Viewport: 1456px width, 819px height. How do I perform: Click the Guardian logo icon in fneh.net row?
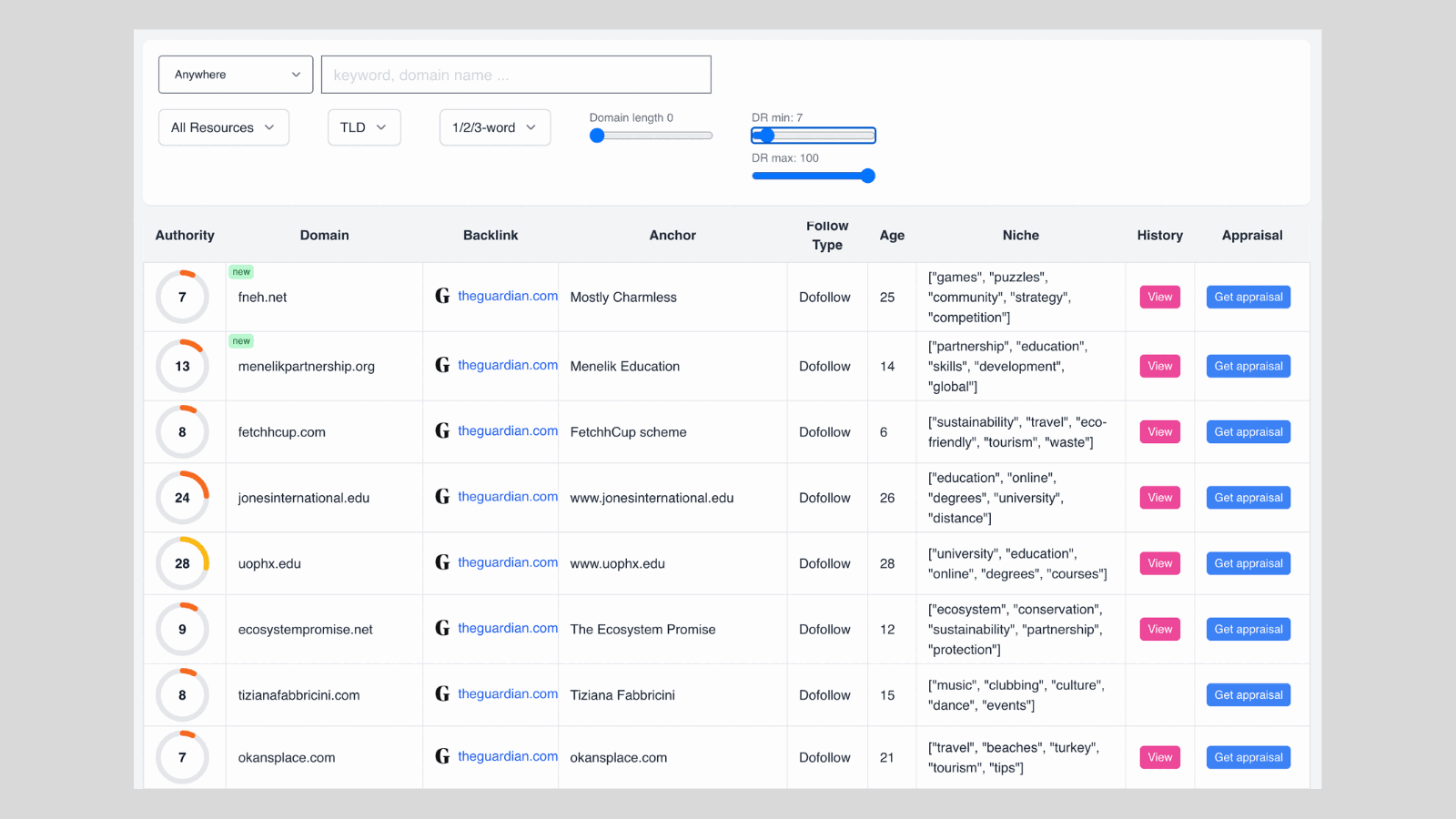click(x=442, y=296)
